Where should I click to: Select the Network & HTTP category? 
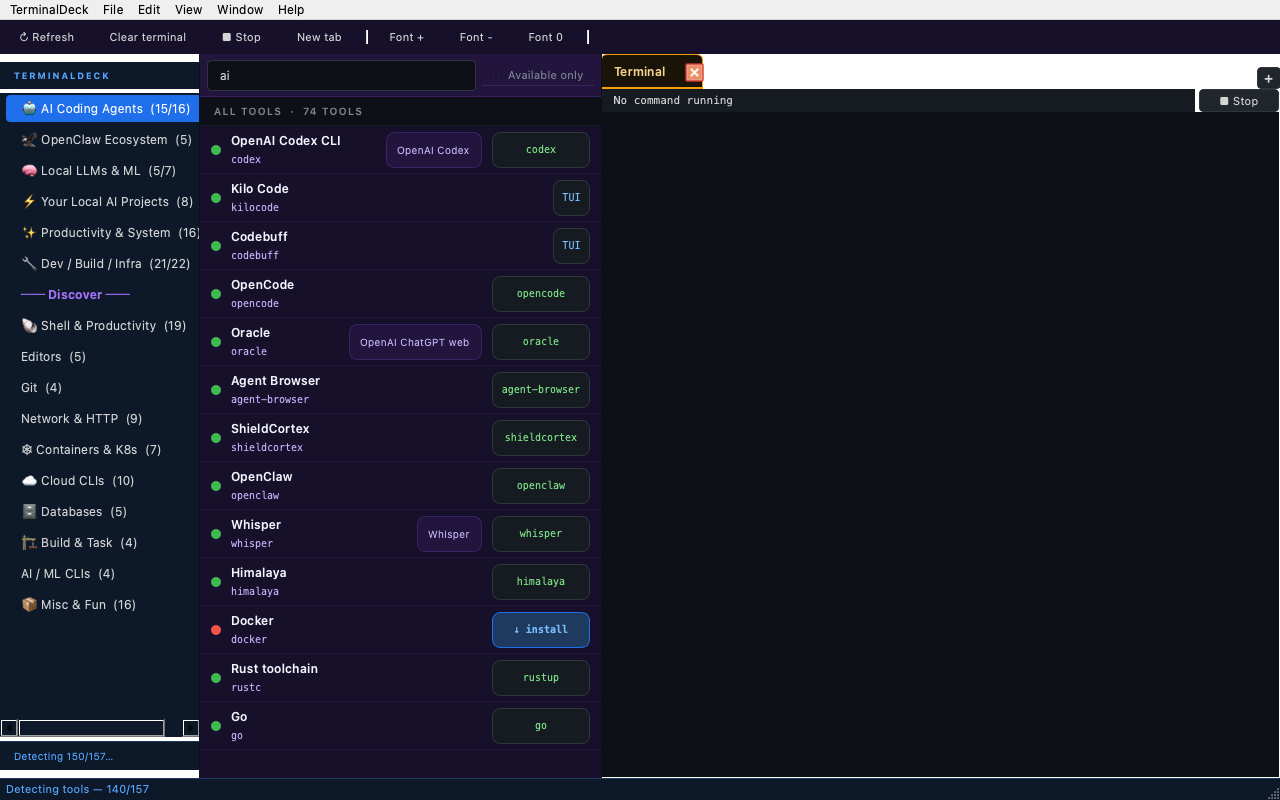(x=100, y=419)
